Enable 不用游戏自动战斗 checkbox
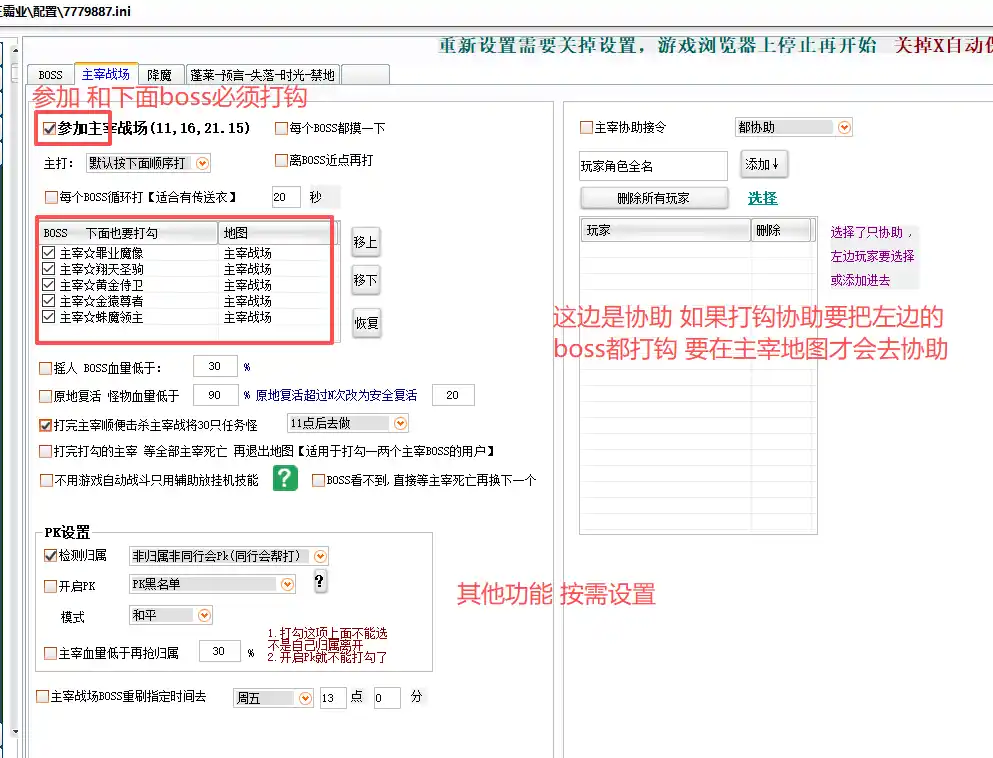993x758 pixels. point(46,481)
